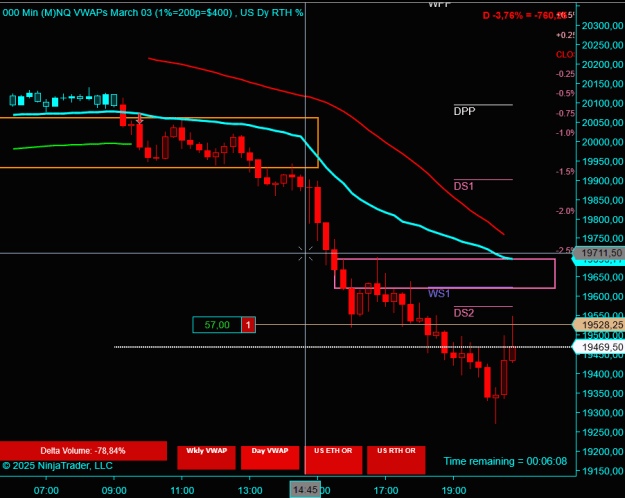Screen dimensions: 625x498
Task: Select the white dotted horizontal line
Action: tap(343, 347)
